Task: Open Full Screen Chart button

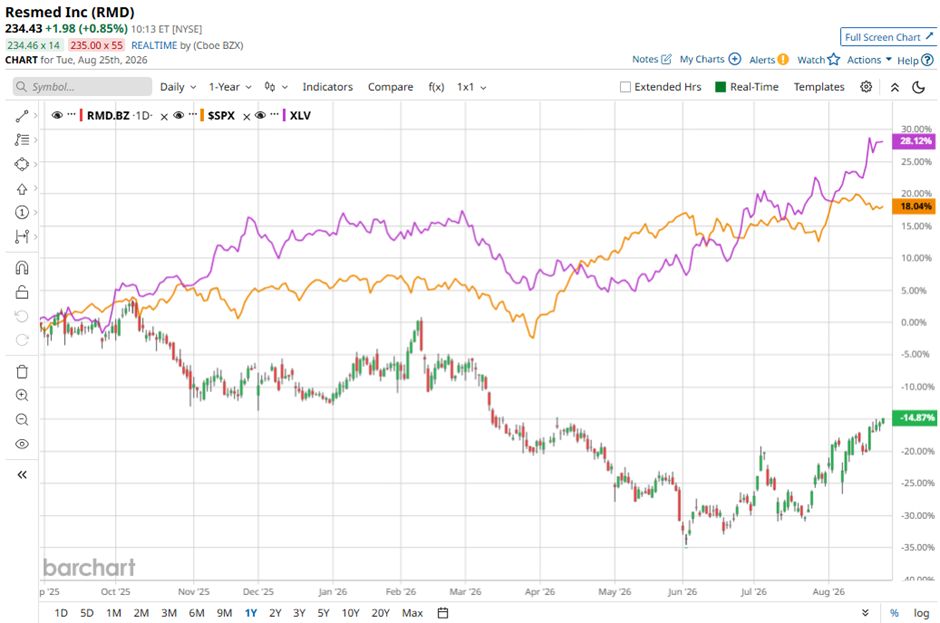Action: coord(888,37)
